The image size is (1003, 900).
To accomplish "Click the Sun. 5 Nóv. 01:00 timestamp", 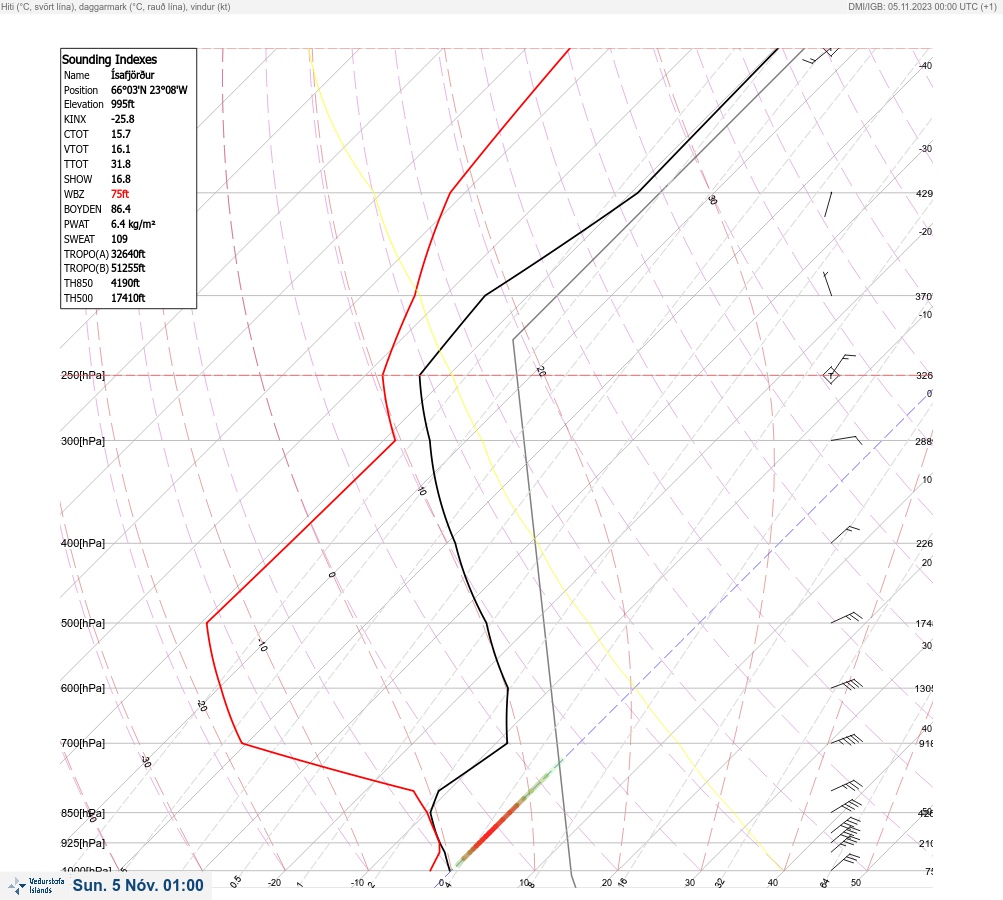I will pos(138,886).
